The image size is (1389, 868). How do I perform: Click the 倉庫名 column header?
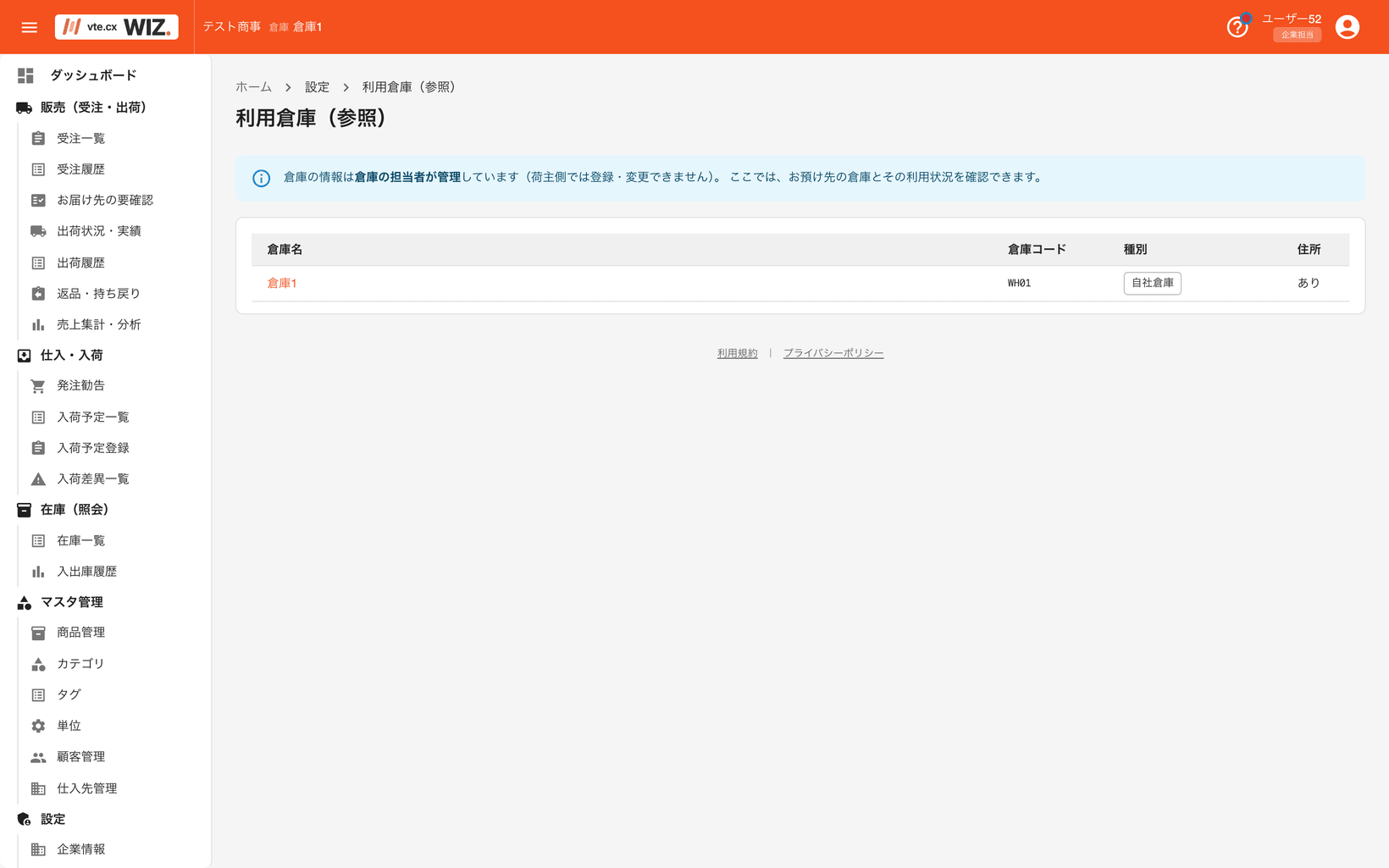pyautogui.click(x=285, y=250)
